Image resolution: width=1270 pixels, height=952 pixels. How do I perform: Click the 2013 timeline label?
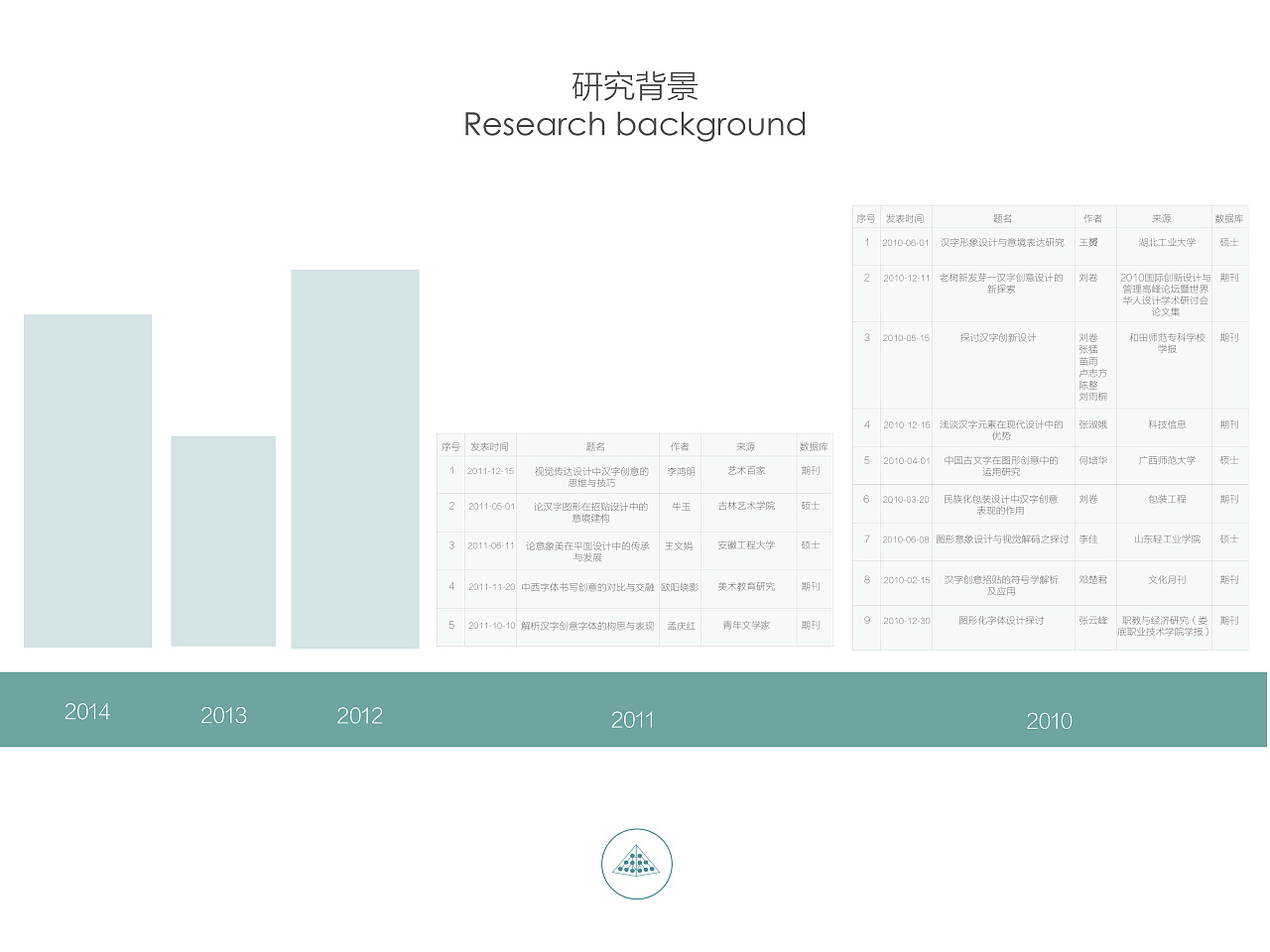tap(223, 715)
